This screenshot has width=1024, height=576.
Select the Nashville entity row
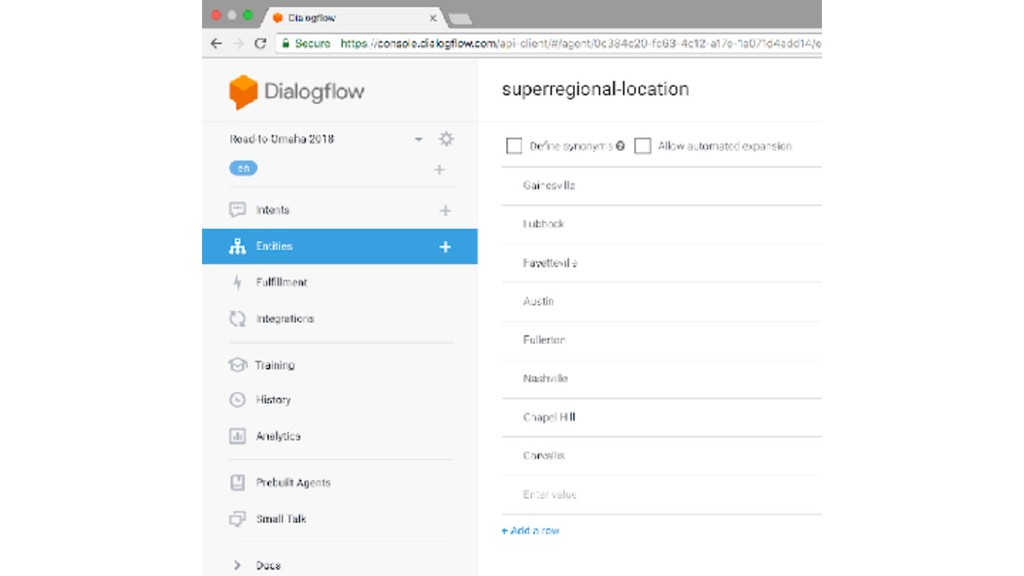(662, 379)
